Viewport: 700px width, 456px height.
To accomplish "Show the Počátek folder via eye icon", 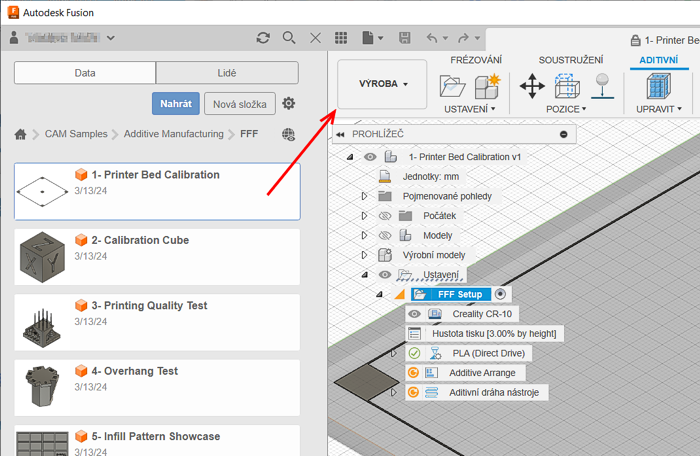I will [385, 215].
